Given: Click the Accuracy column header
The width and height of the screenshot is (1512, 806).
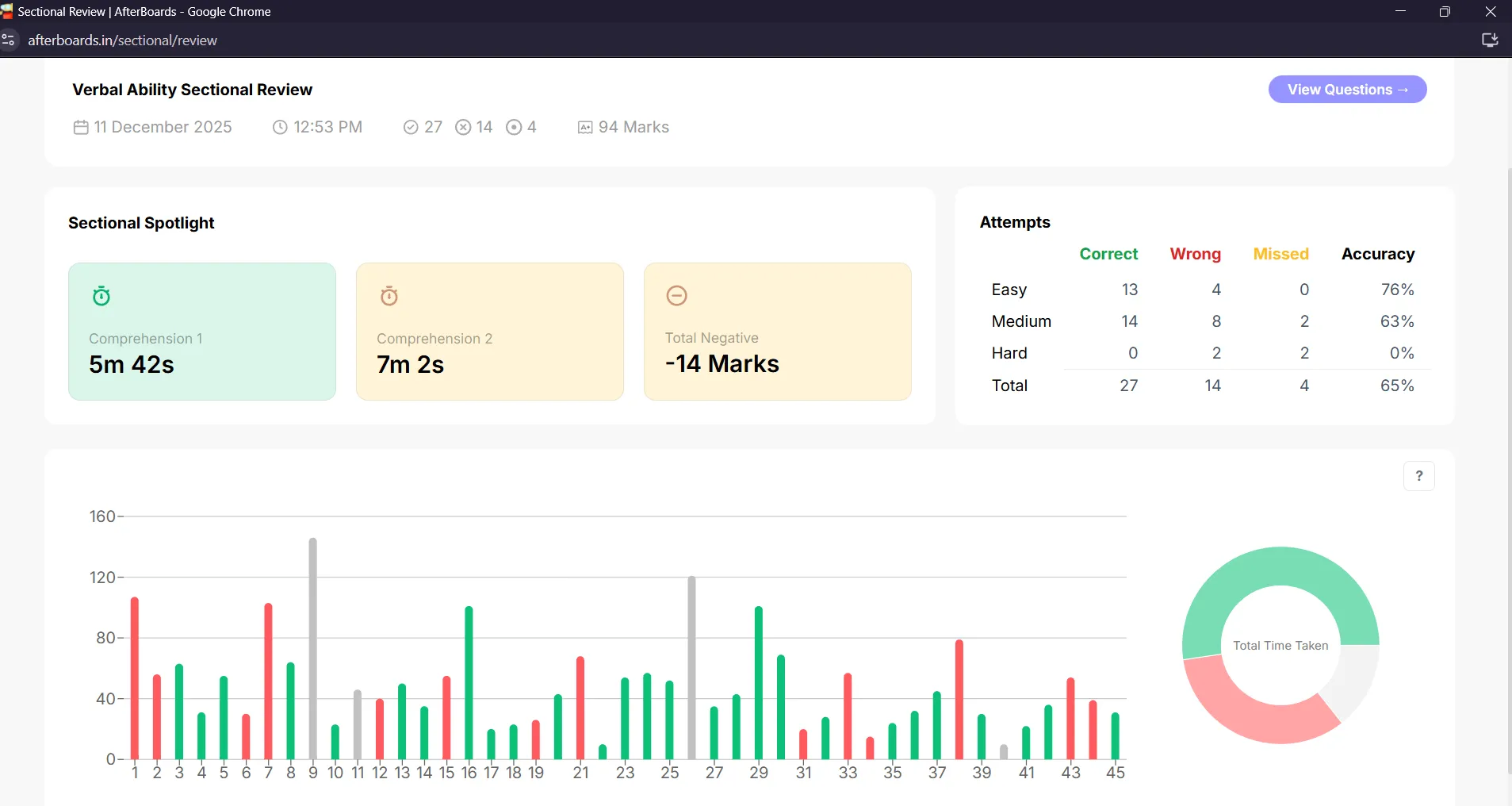Looking at the screenshot, I should [x=1378, y=254].
